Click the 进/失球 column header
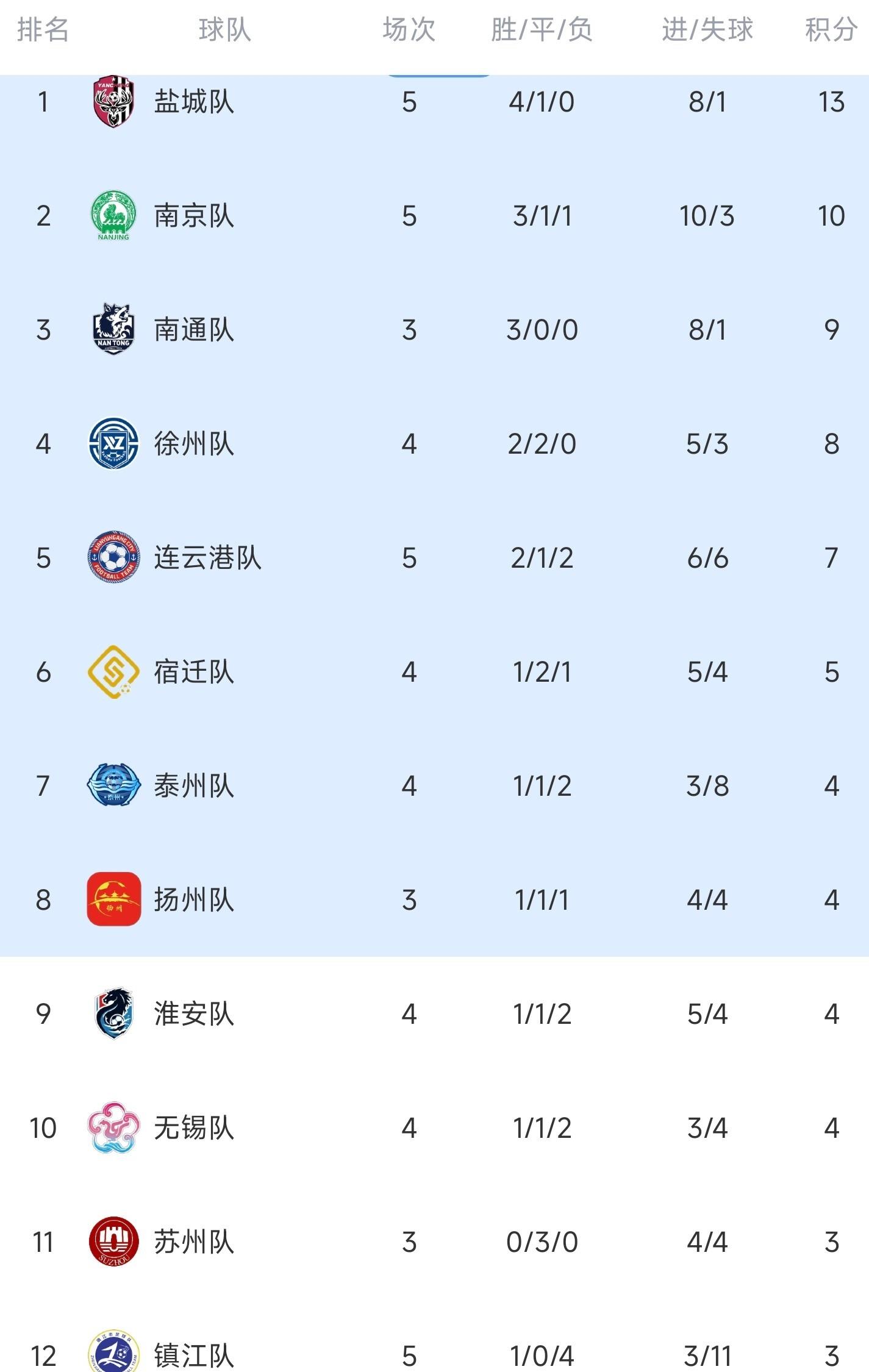Viewport: 869px width, 1372px height. (x=707, y=29)
